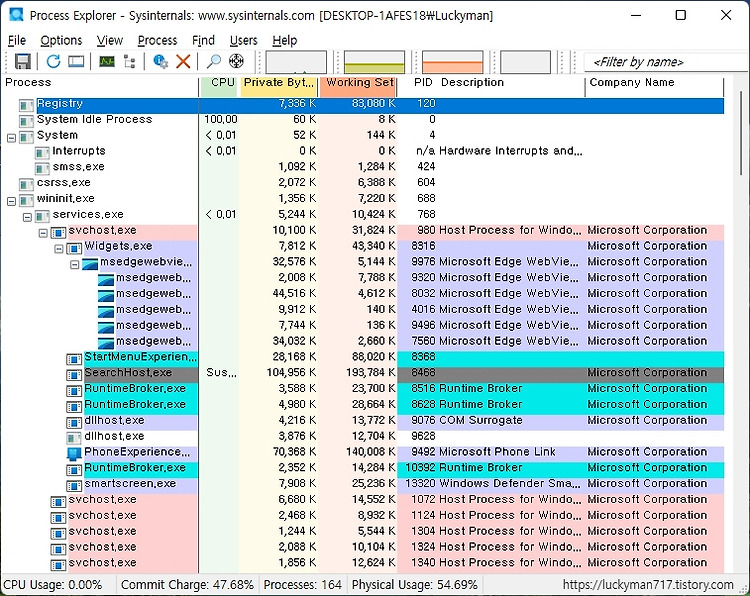This screenshot has height=596, width=750.
Task: Click the csrss.exe process icon
Action: click(26, 184)
